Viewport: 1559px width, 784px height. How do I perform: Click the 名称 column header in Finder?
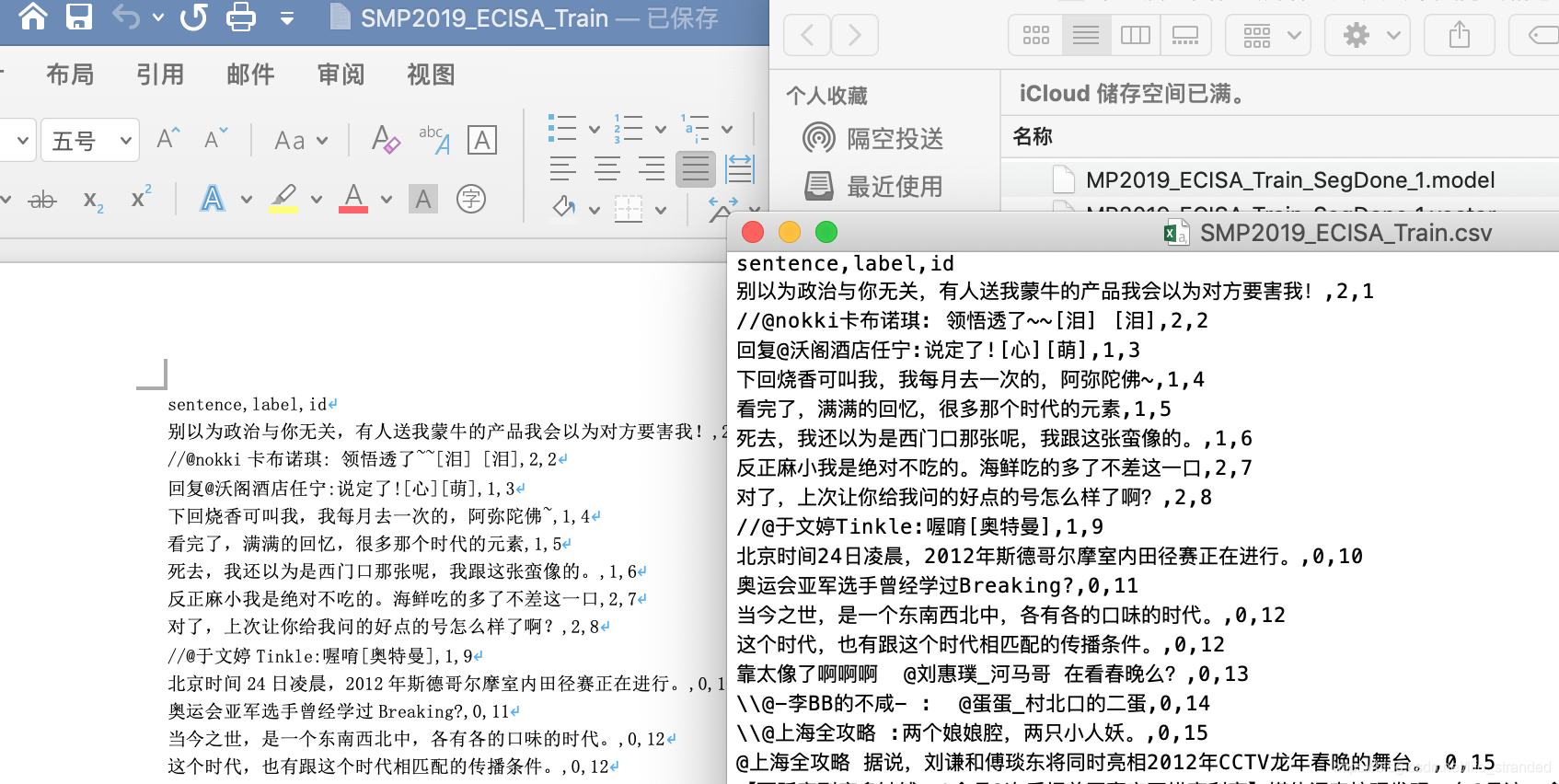[x=1033, y=136]
